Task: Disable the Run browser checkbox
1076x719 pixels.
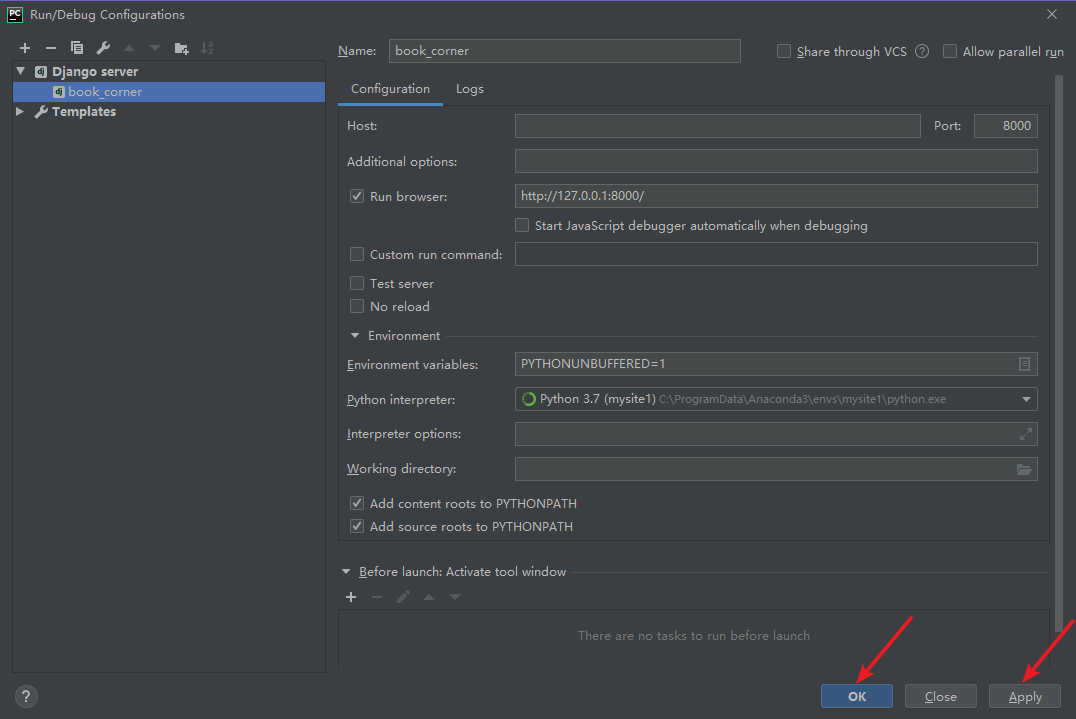Action: [x=357, y=197]
